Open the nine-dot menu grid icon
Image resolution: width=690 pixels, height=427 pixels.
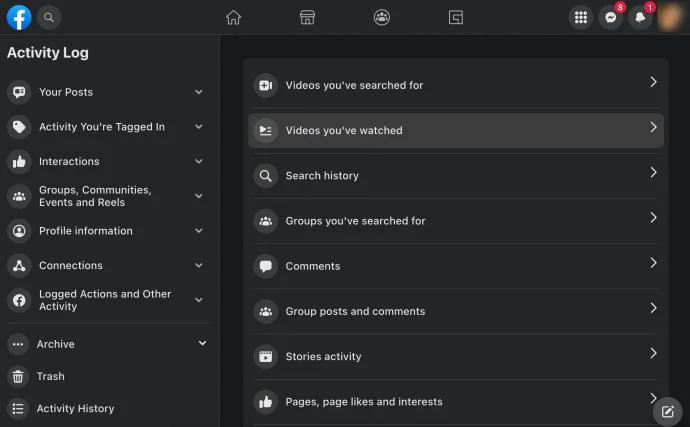coord(581,18)
